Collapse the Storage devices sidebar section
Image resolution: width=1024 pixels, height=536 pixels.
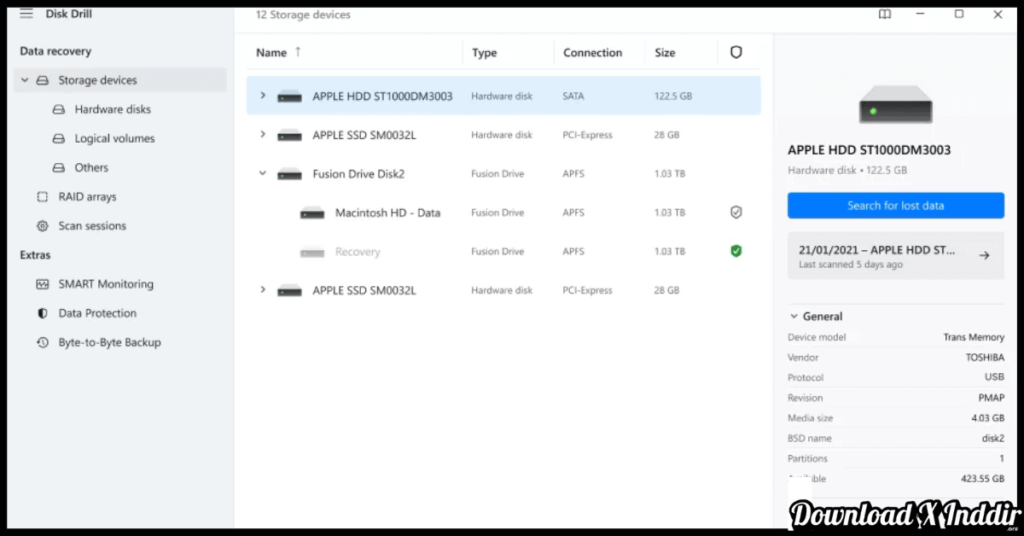[24, 80]
